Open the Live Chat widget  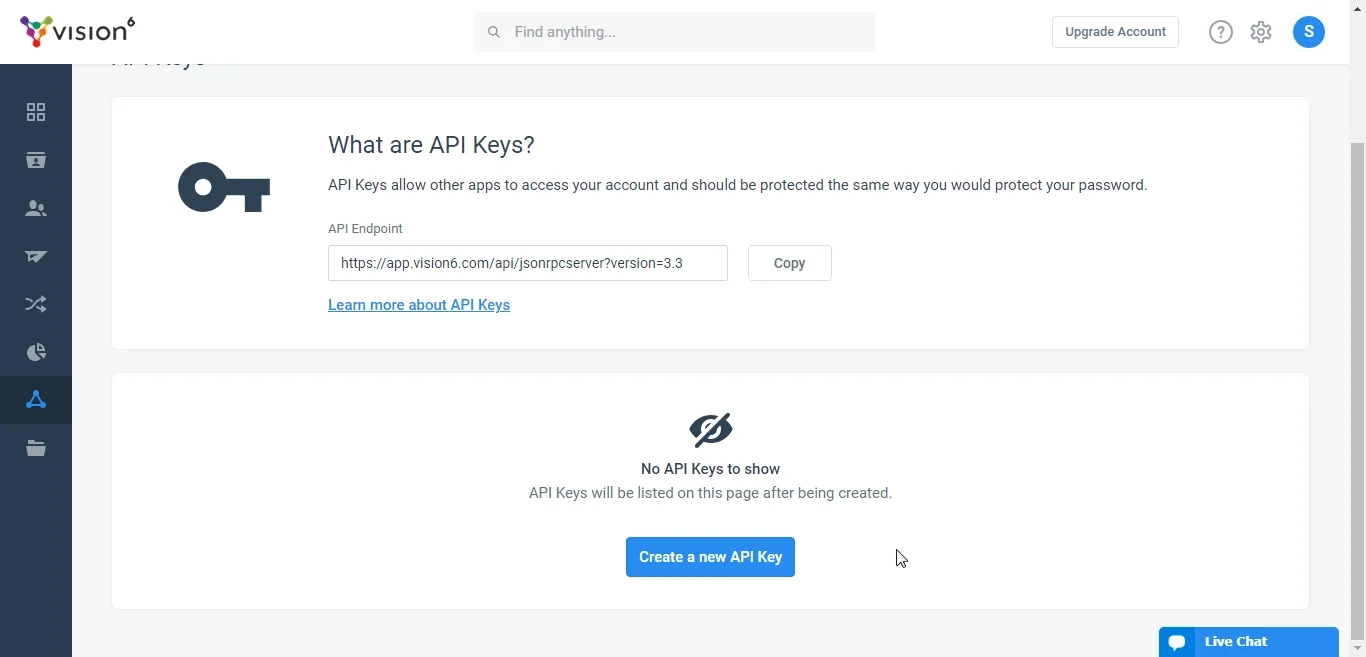(x=1249, y=642)
